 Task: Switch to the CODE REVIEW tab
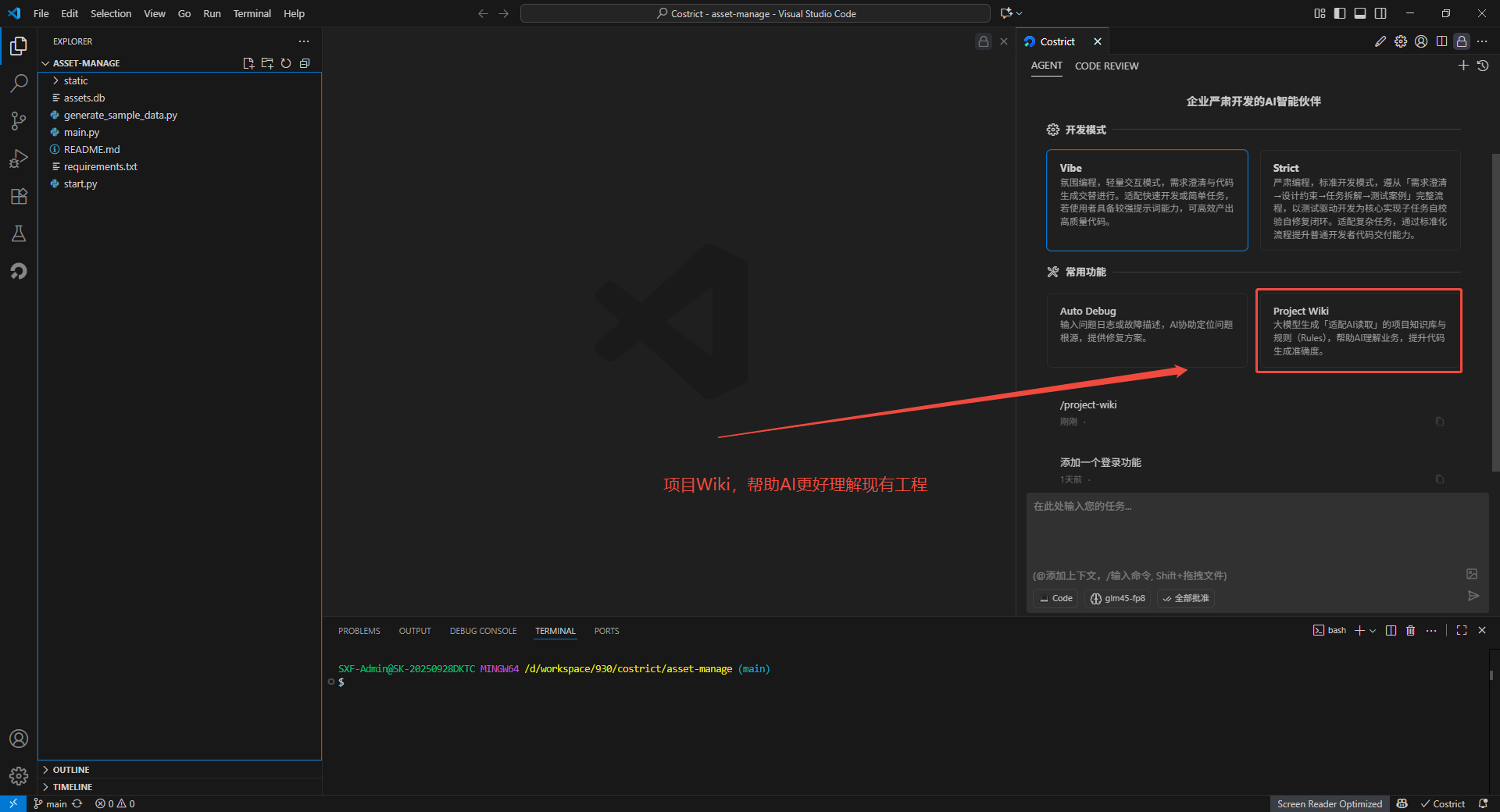pos(1106,66)
